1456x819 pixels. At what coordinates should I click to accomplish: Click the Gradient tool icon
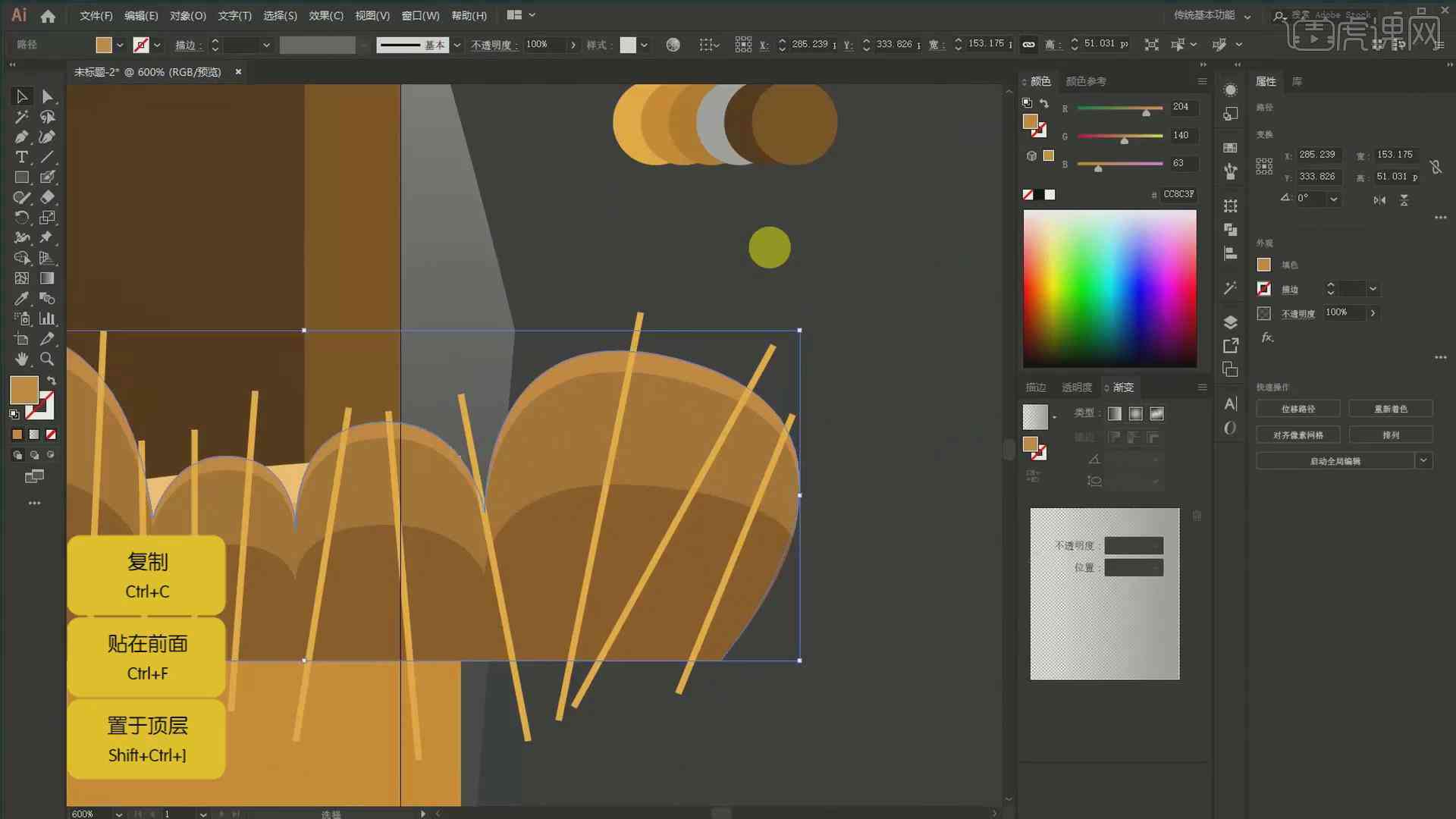pyautogui.click(x=47, y=278)
